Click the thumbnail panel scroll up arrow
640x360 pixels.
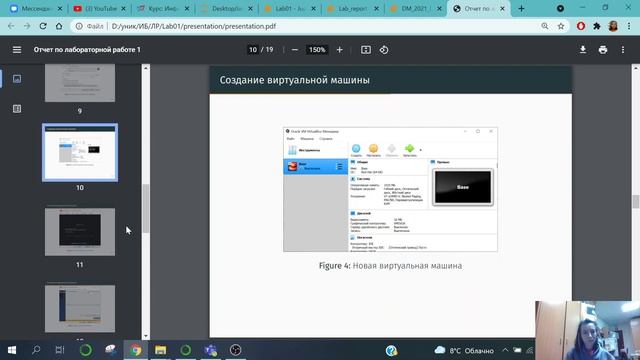[x=146, y=68]
